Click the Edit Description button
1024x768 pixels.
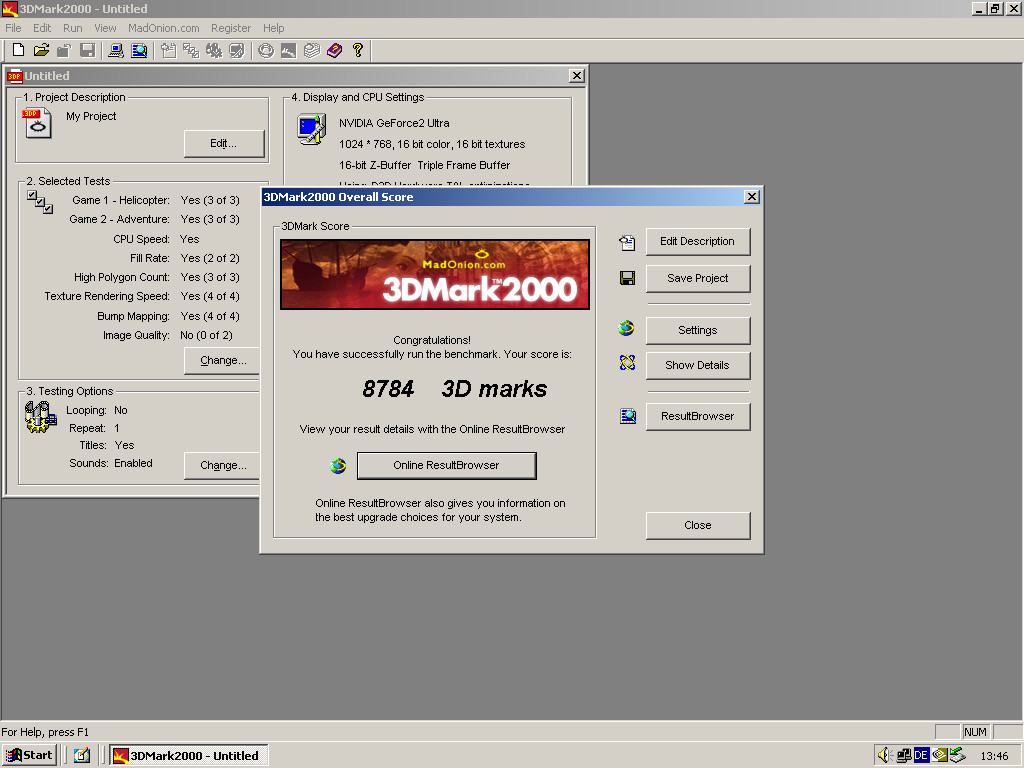point(697,242)
